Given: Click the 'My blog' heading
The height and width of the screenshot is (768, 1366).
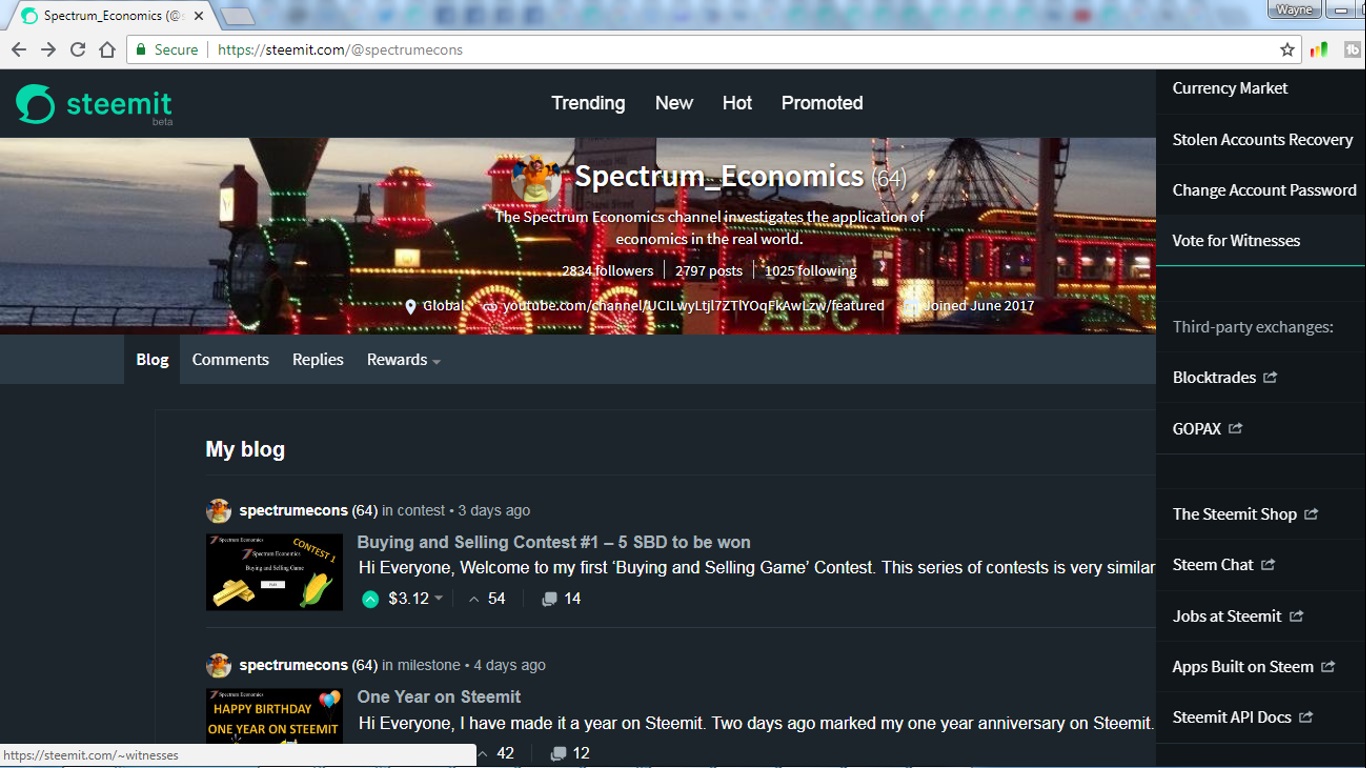Looking at the screenshot, I should 245,450.
